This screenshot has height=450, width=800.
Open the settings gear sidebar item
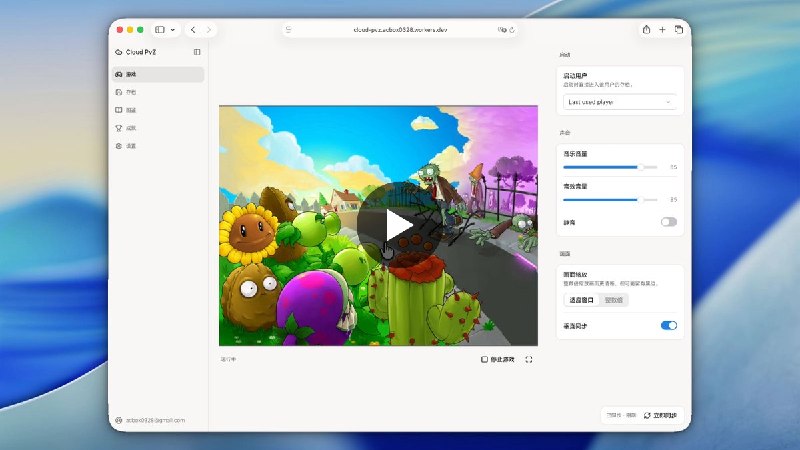point(158,146)
